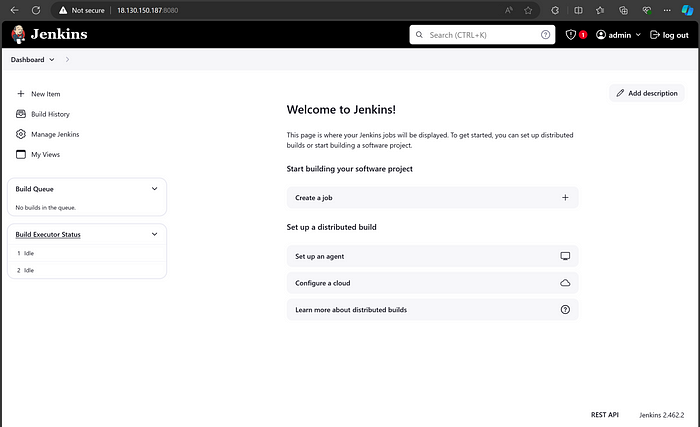Open the admin user profile
Screen dimensions: 700x427
[614, 35]
